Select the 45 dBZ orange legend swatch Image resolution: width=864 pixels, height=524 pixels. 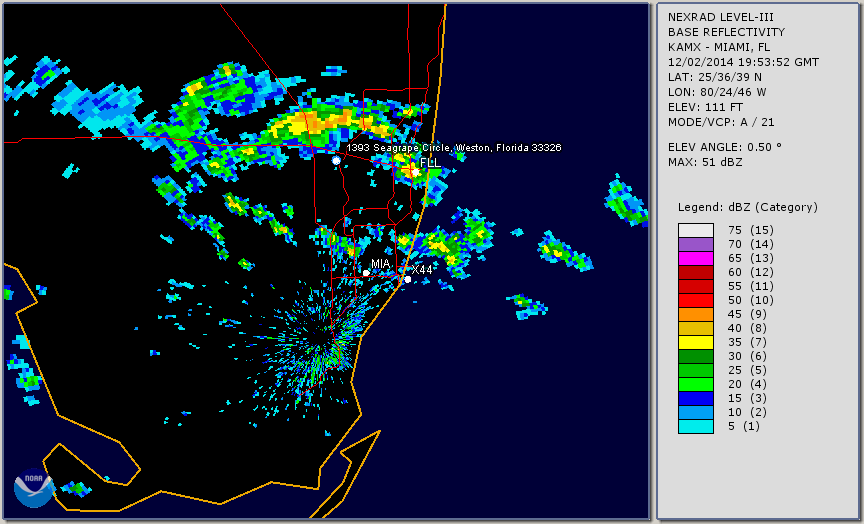pos(696,315)
